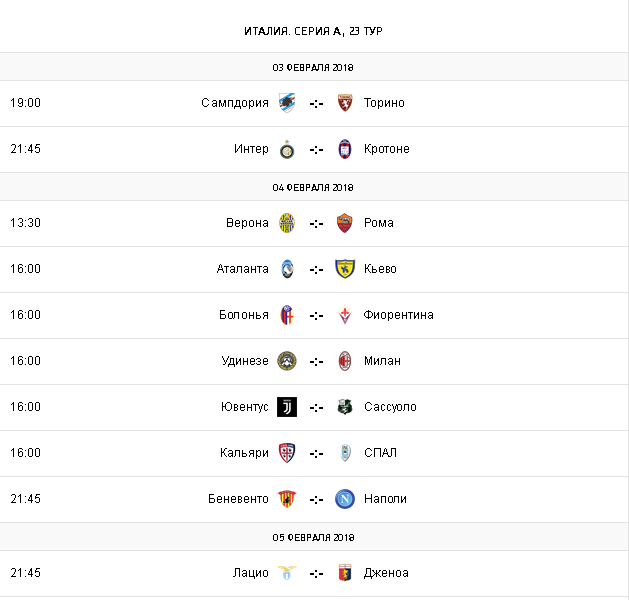Viewport: 629px width, 600px height.
Task: Click the Milan club crest
Action: tap(345, 361)
